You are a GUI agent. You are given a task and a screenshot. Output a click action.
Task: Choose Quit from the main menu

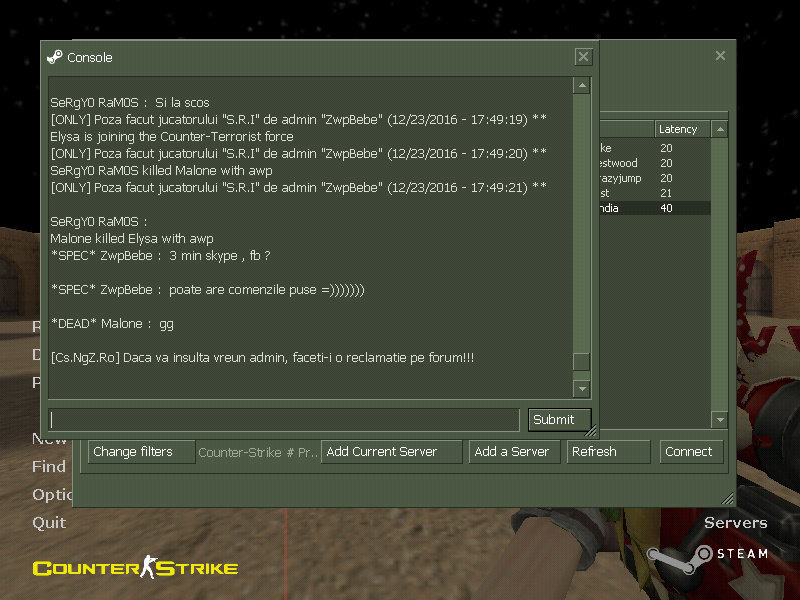tap(49, 522)
